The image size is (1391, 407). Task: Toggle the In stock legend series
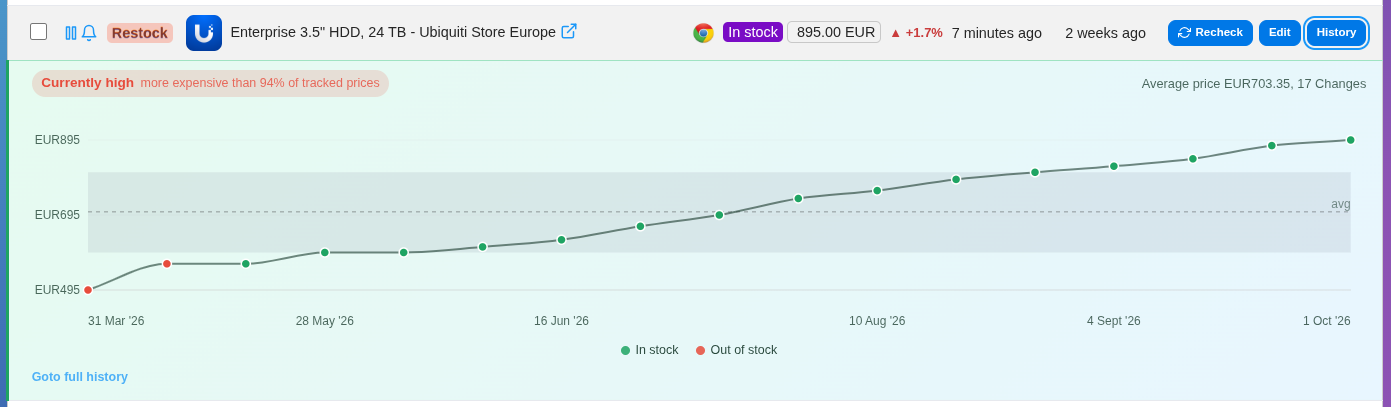[x=650, y=350]
